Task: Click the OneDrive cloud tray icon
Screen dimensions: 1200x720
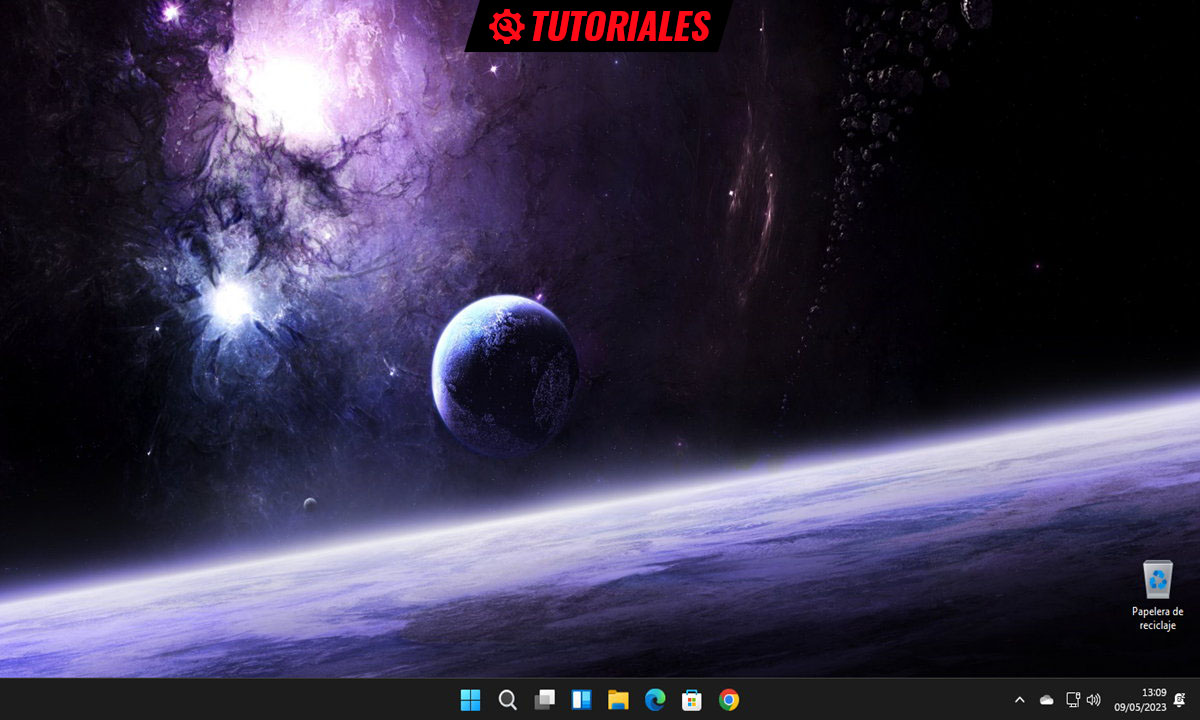Action: point(1046,700)
